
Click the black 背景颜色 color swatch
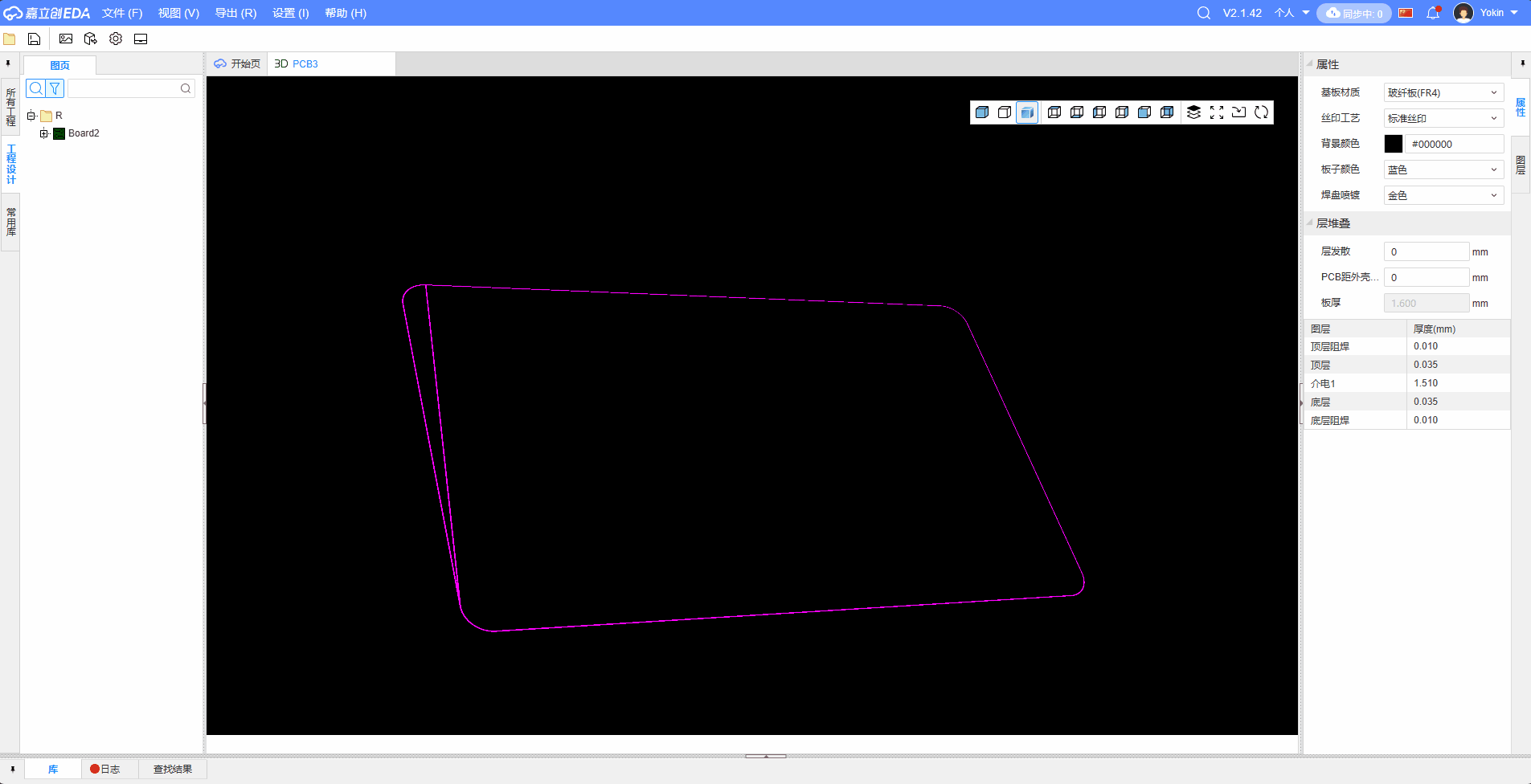click(x=1394, y=144)
